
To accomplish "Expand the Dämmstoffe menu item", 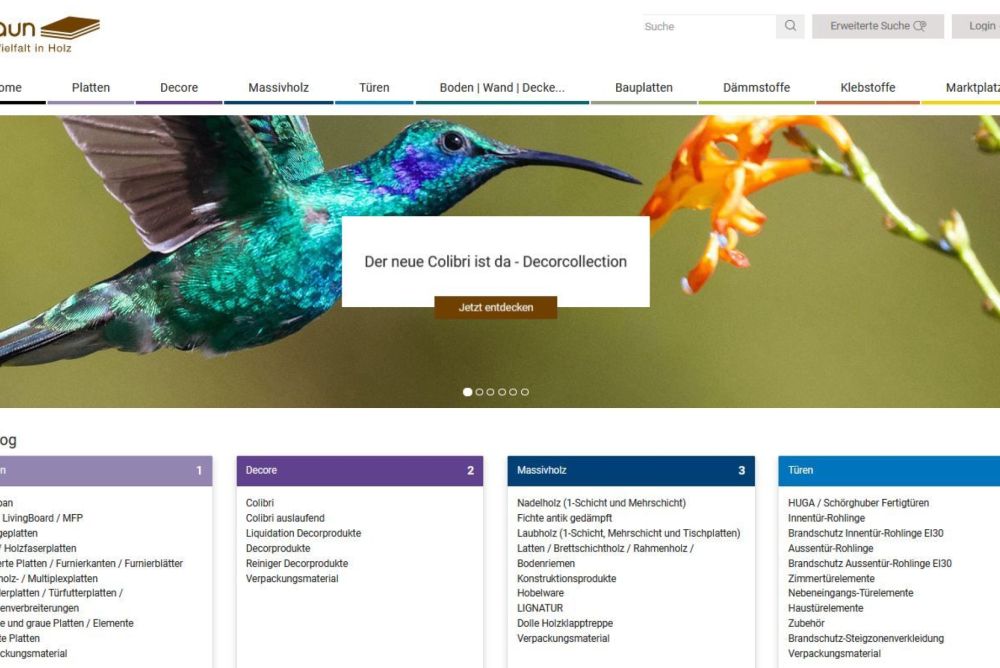I will [756, 88].
